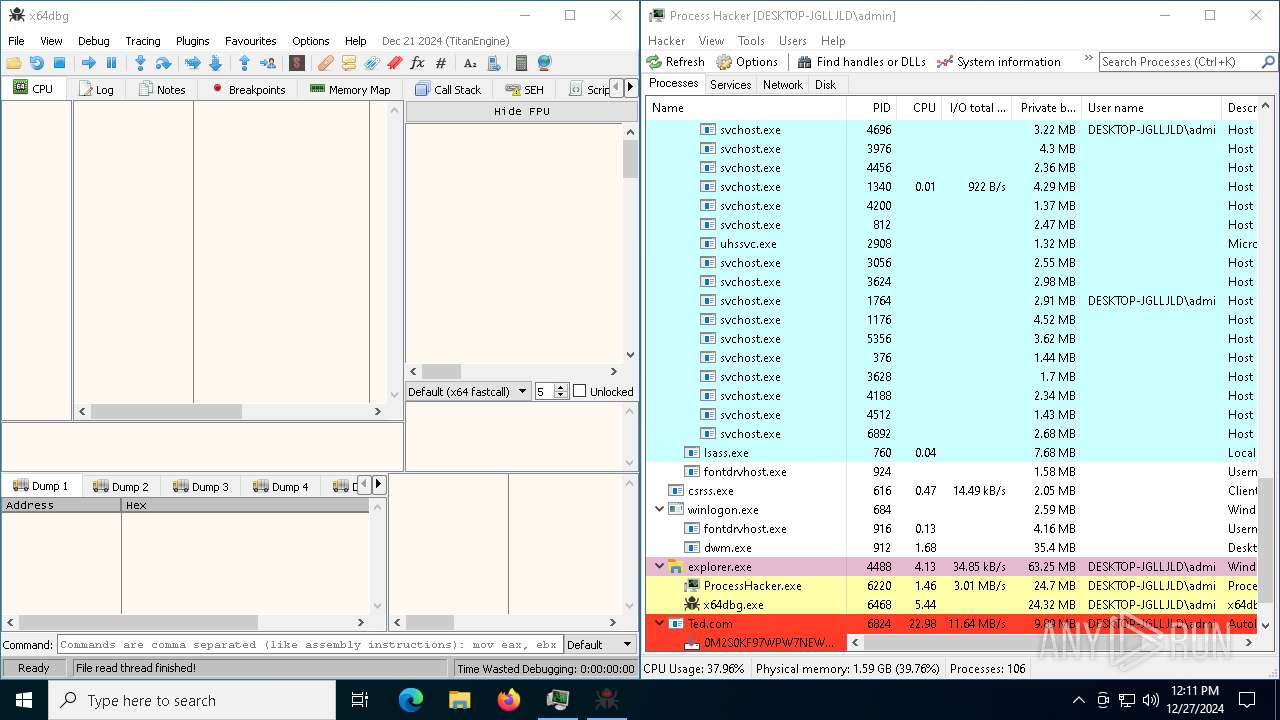Click the search magnifier icon in Process Hacker
Viewport: 1280px width, 720px height.
(1268, 62)
